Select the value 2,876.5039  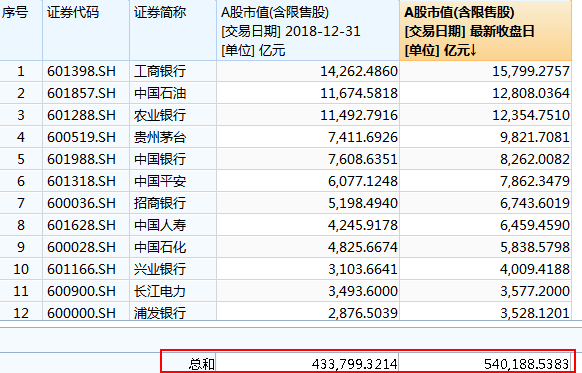[363, 313]
